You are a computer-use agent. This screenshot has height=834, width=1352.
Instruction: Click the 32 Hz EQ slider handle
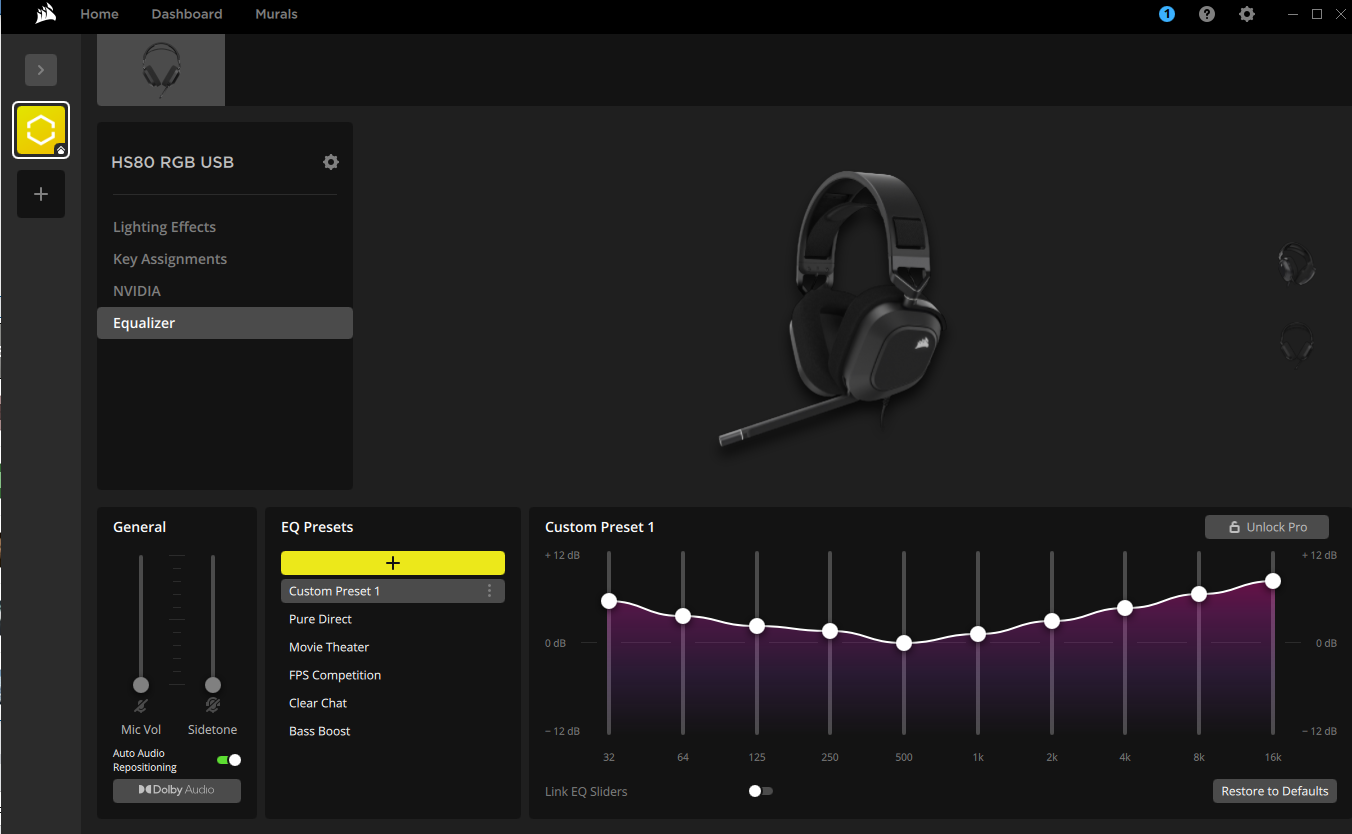(x=609, y=601)
